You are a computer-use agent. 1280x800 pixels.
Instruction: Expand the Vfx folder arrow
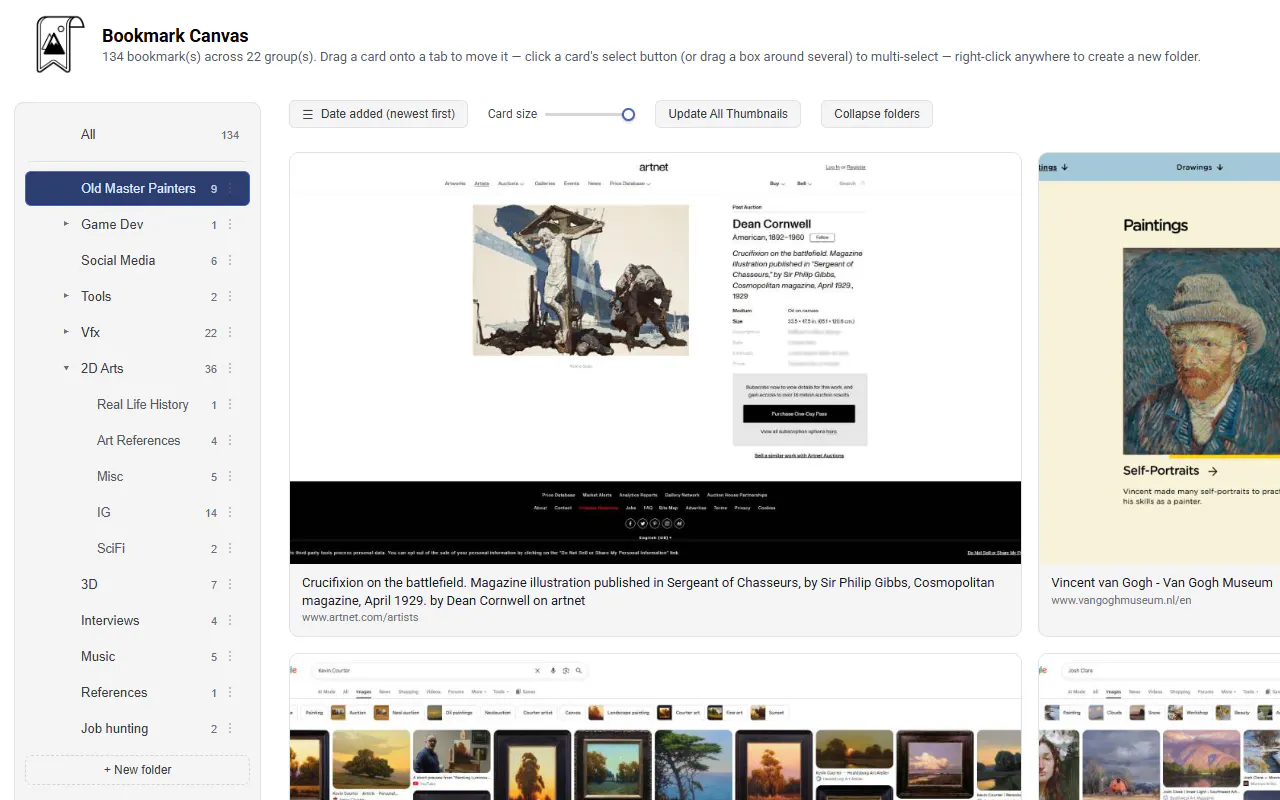66,332
